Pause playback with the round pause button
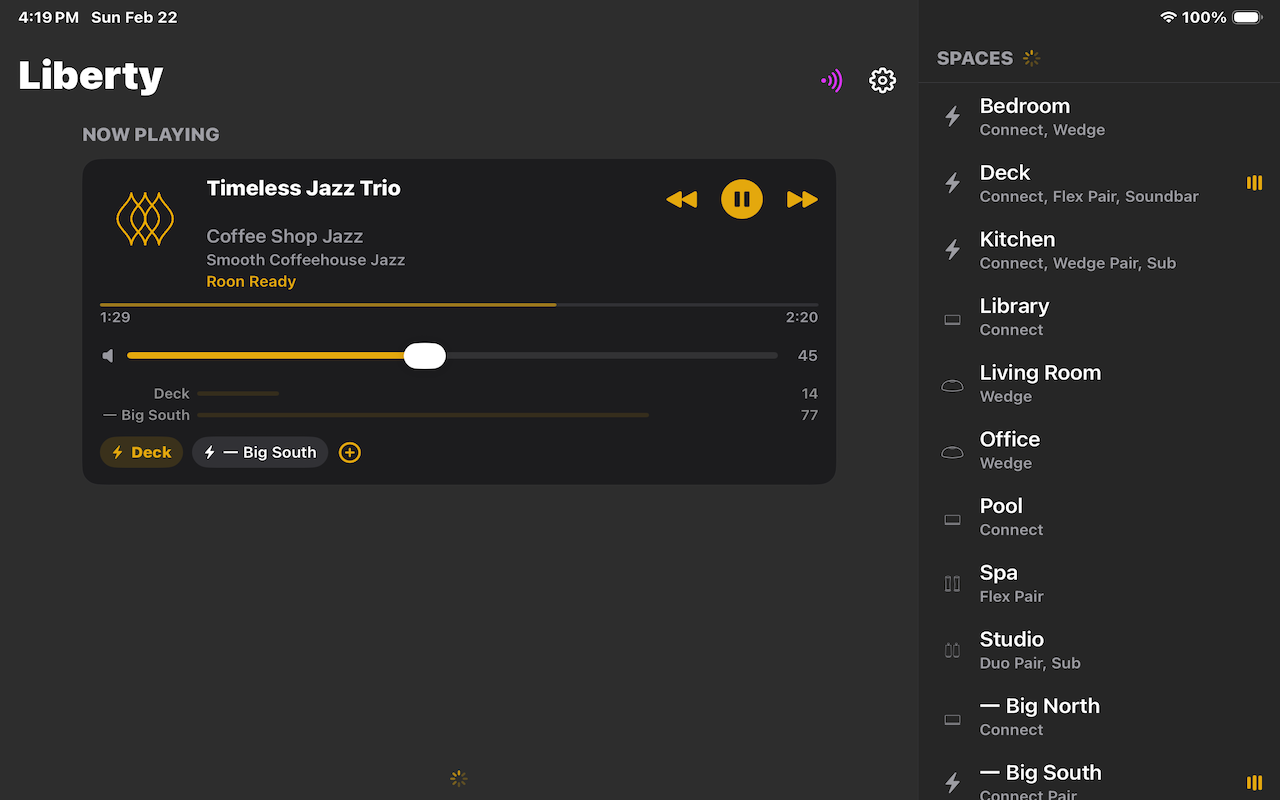 click(742, 199)
